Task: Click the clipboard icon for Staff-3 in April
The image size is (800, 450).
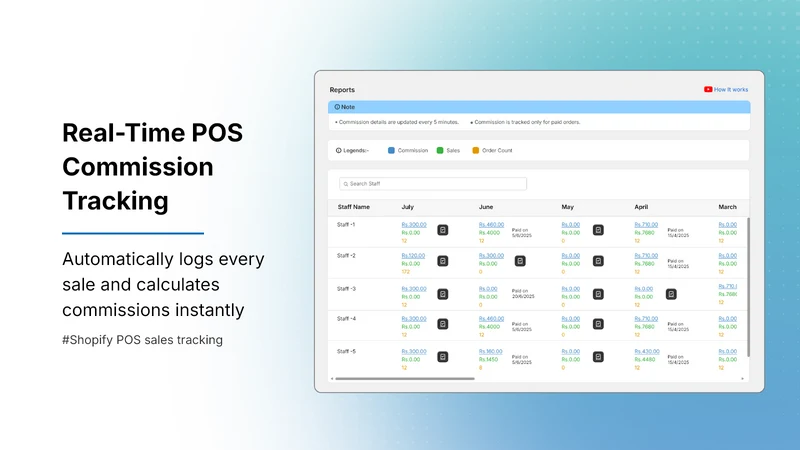Action: tap(671, 294)
